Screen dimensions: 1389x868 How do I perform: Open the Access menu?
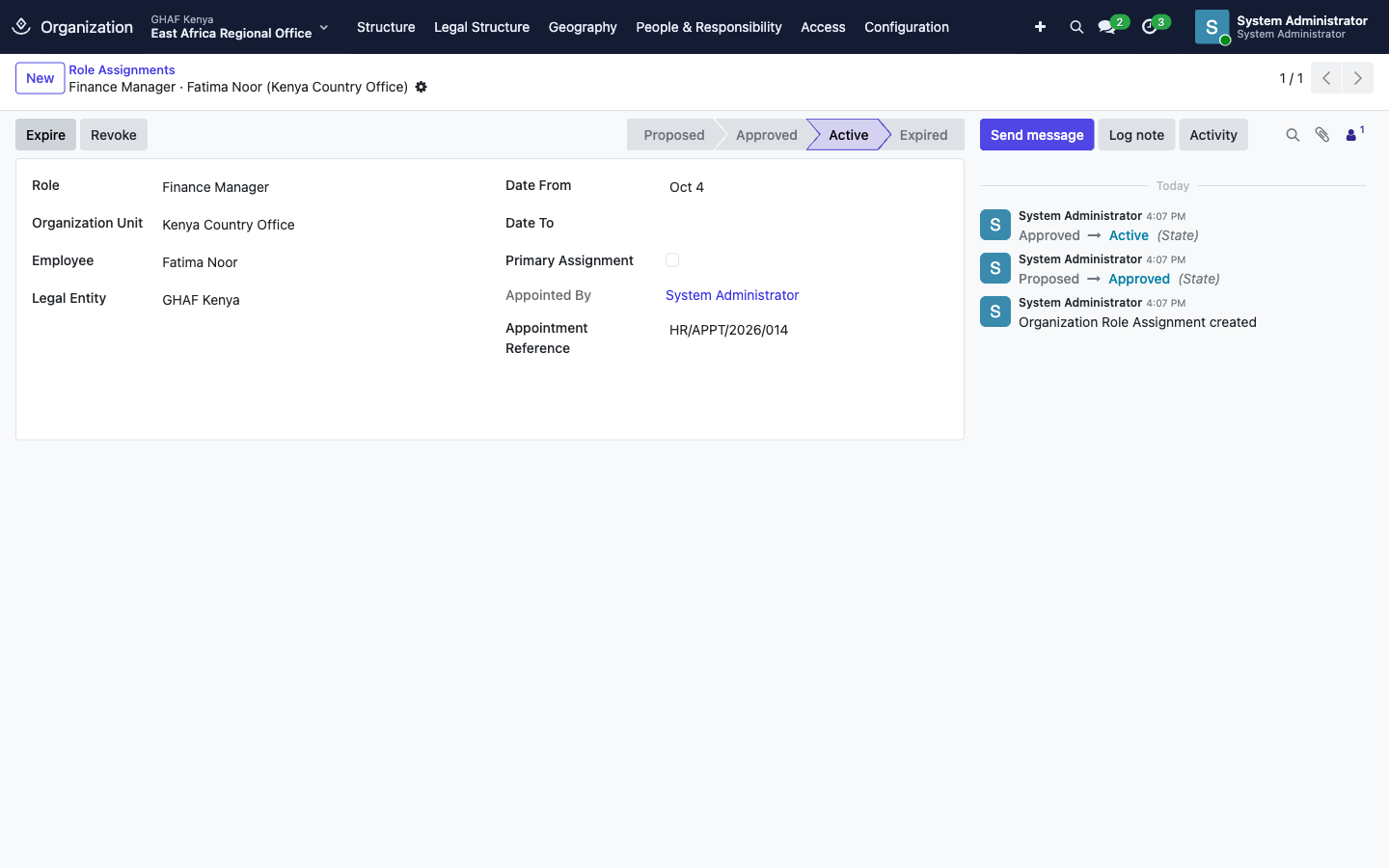click(x=823, y=27)
